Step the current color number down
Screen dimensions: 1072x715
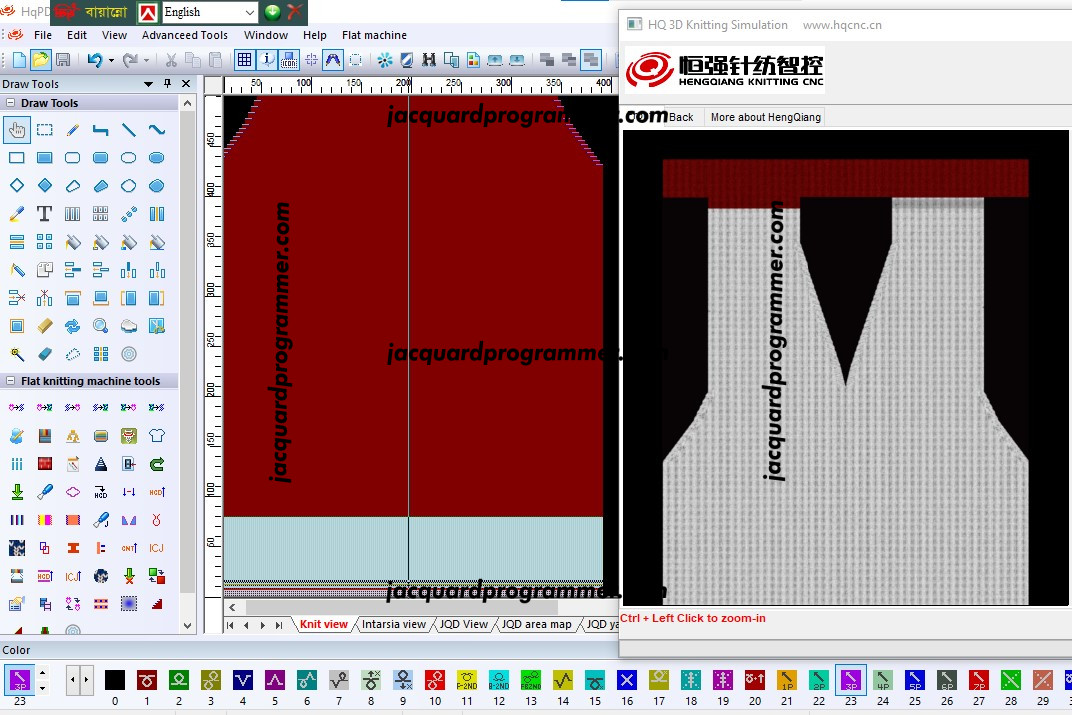tap(42, 688)
